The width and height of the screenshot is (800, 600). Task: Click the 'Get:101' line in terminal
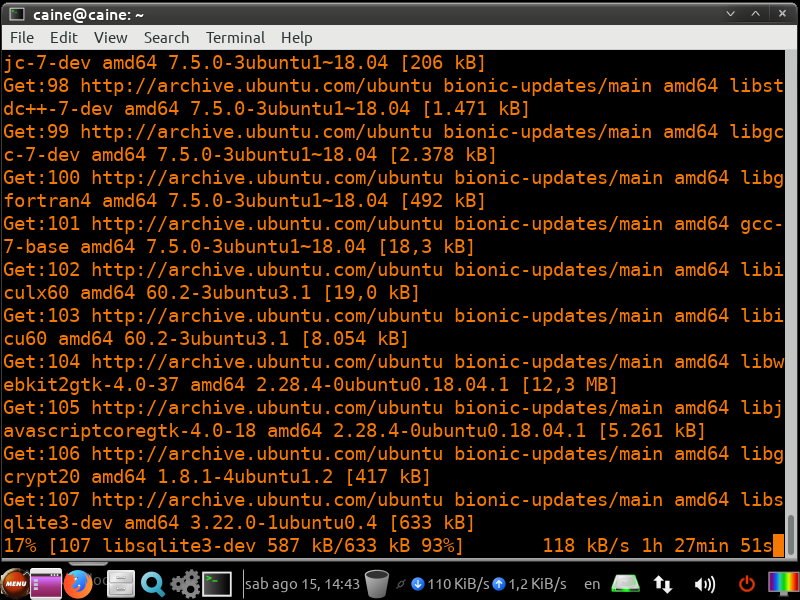pyautogui.click(x=393, y=223)
